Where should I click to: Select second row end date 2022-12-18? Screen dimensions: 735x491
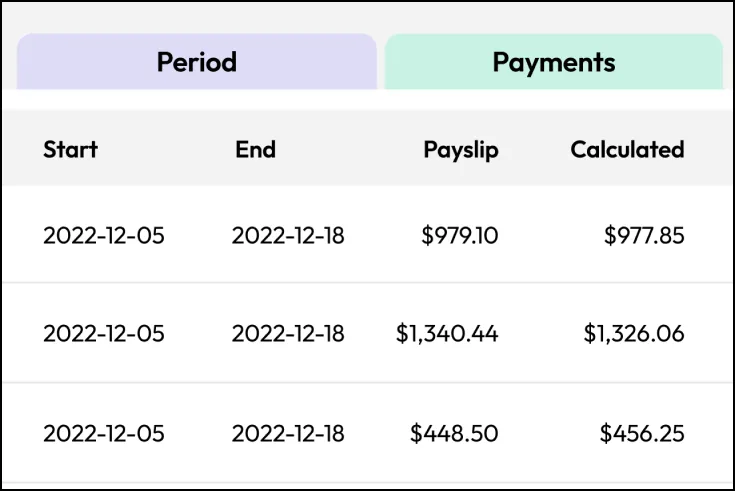tap(288, 334)
